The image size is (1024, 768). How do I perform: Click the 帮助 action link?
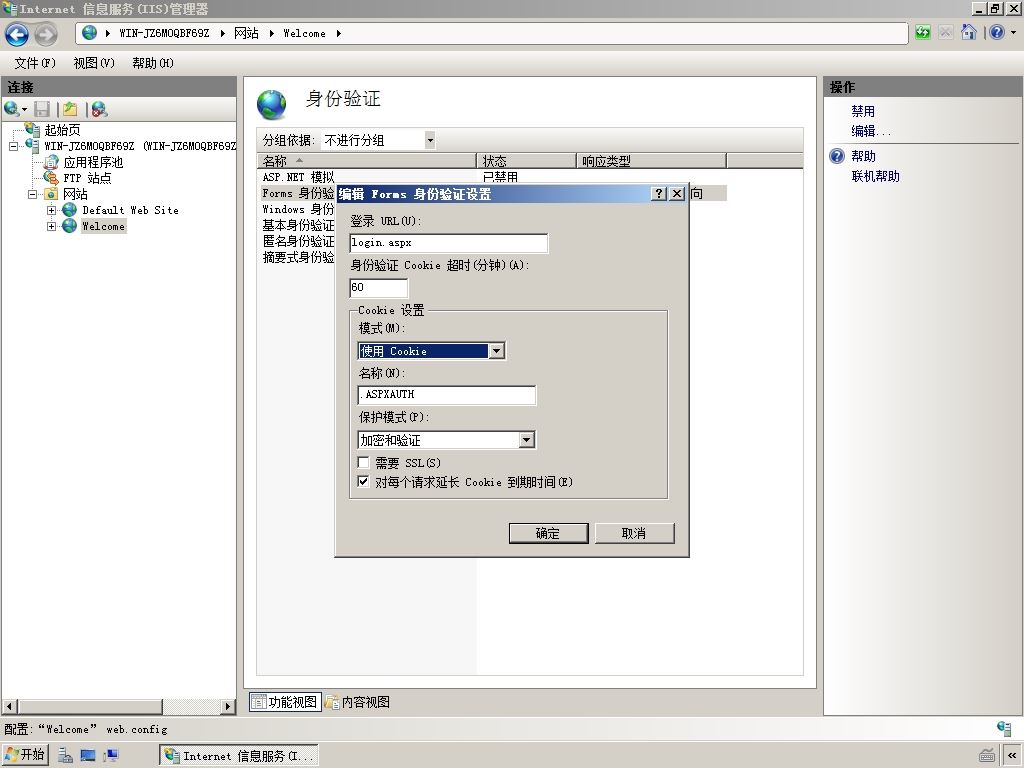click(863, 156)
